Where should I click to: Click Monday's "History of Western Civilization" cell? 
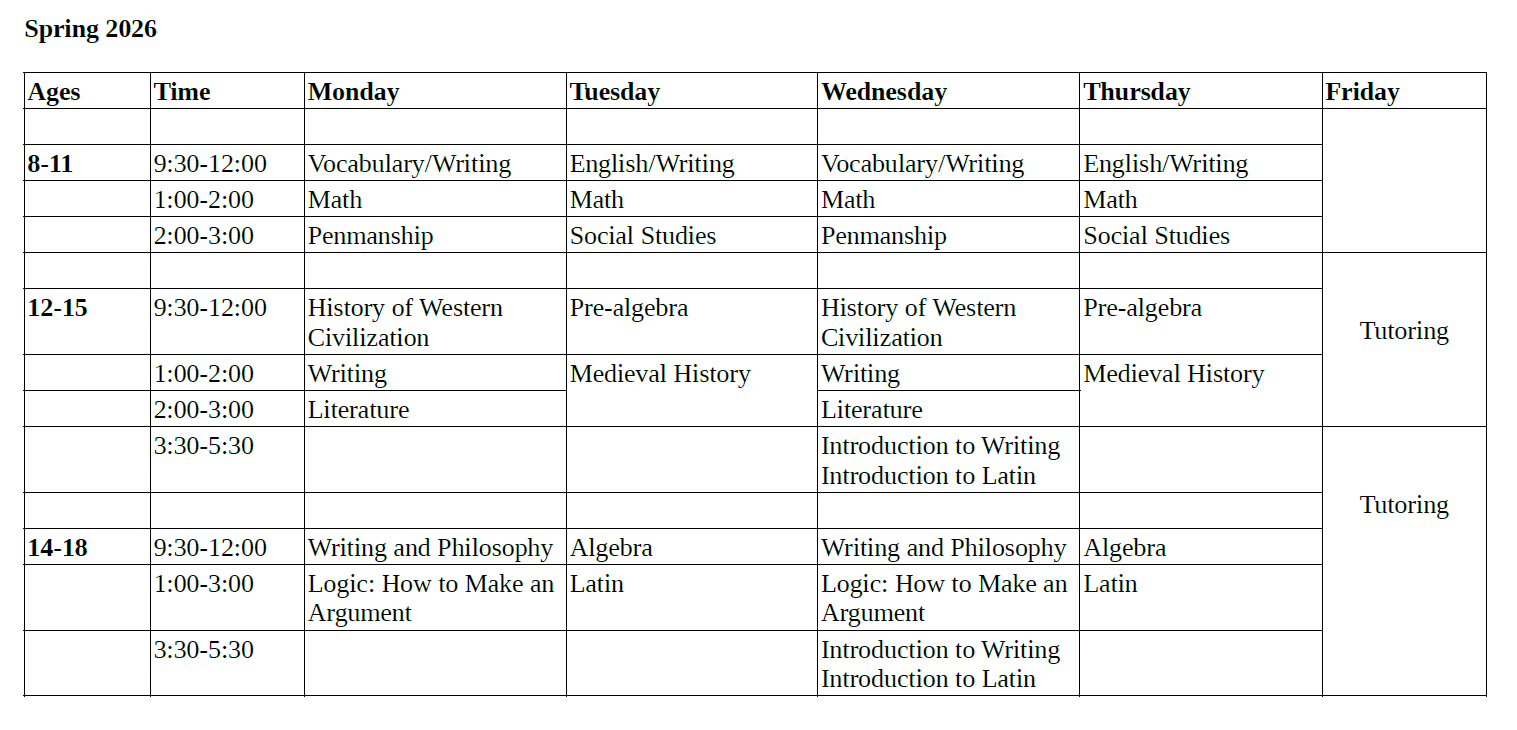(405, 322)
